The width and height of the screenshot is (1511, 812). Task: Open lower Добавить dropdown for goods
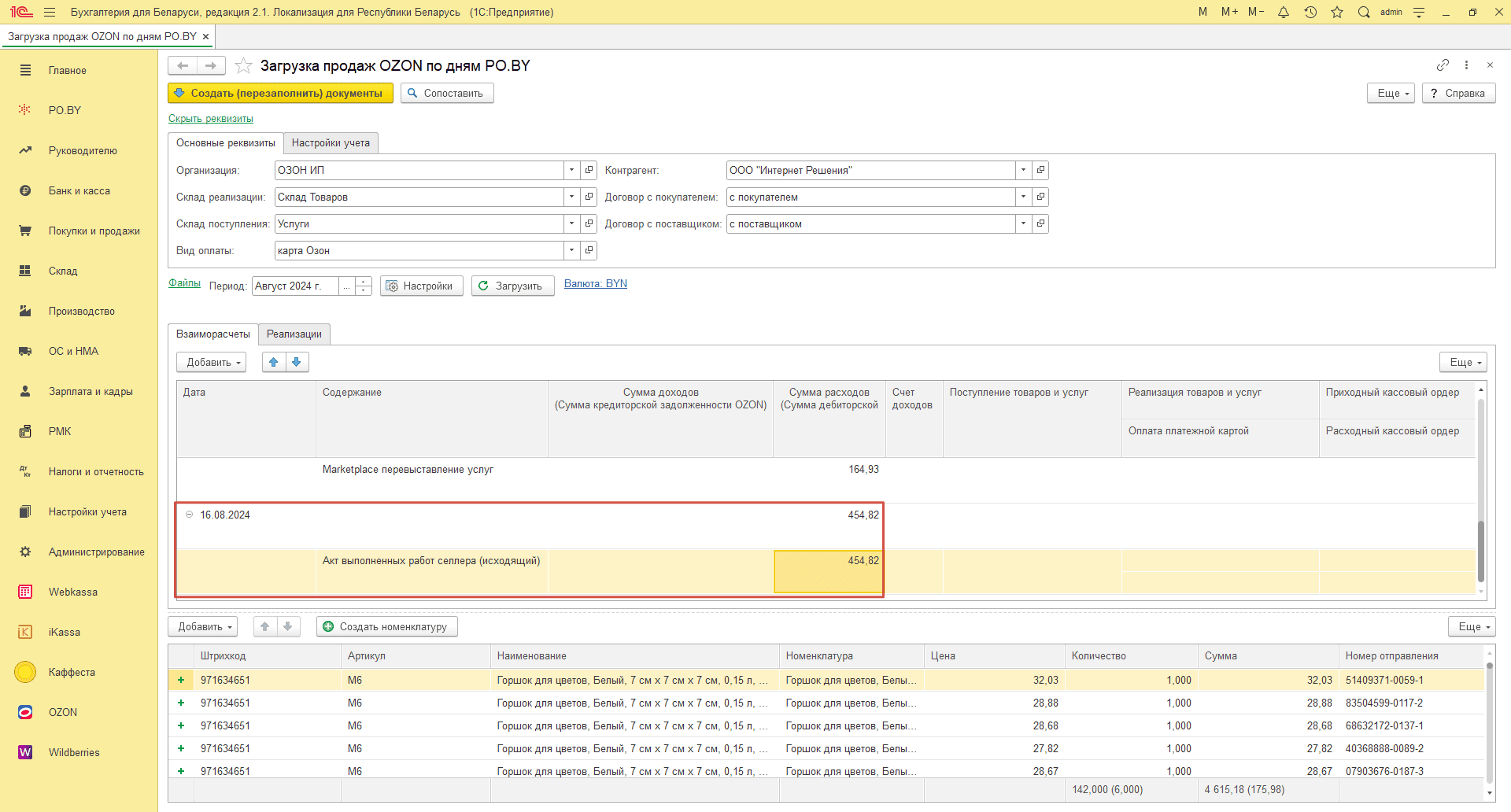pyautogui.click(x=203, y=626)
